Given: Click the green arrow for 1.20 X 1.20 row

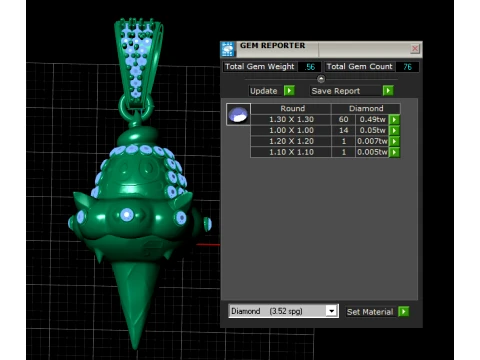Looking at the screenshot, I should (x=394, y=141).
